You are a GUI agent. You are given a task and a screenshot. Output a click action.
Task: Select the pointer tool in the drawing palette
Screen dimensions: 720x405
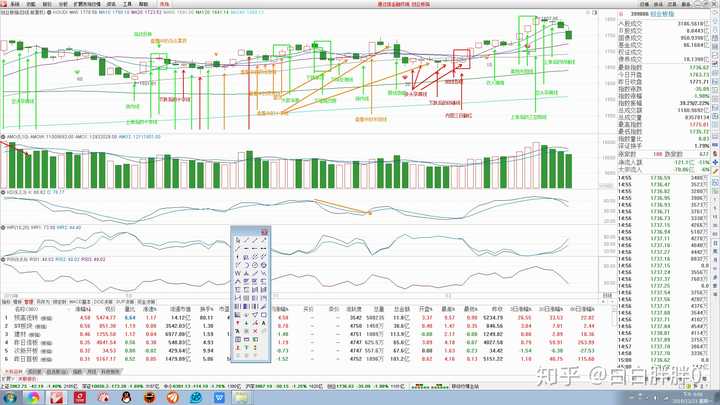[x=237, y=240]
